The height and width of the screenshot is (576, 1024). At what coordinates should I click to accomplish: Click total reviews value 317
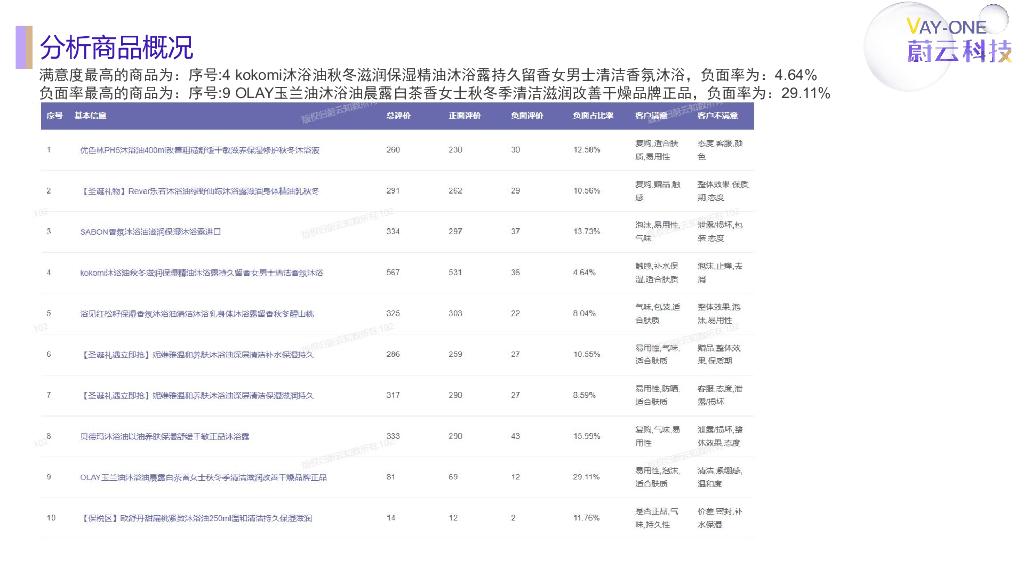392,396
